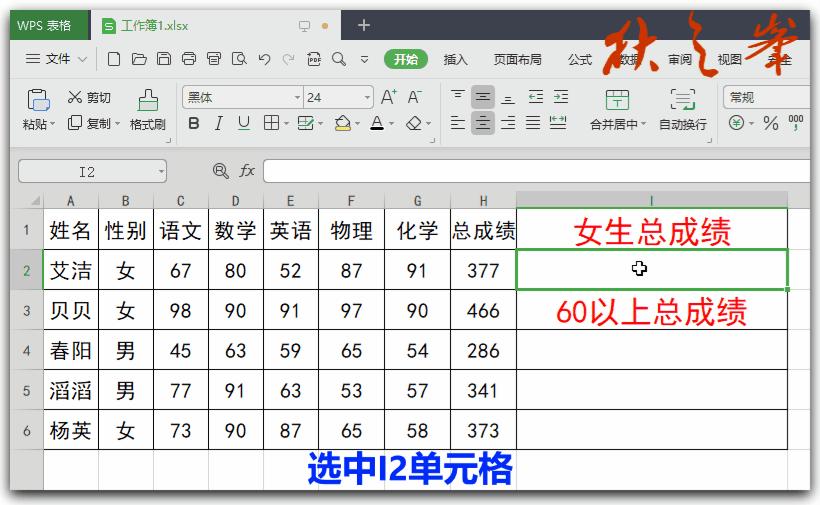The width and height of the screenshot is (820, 505).
Task: Toggle bold formatting B
Action: [193, 123]
